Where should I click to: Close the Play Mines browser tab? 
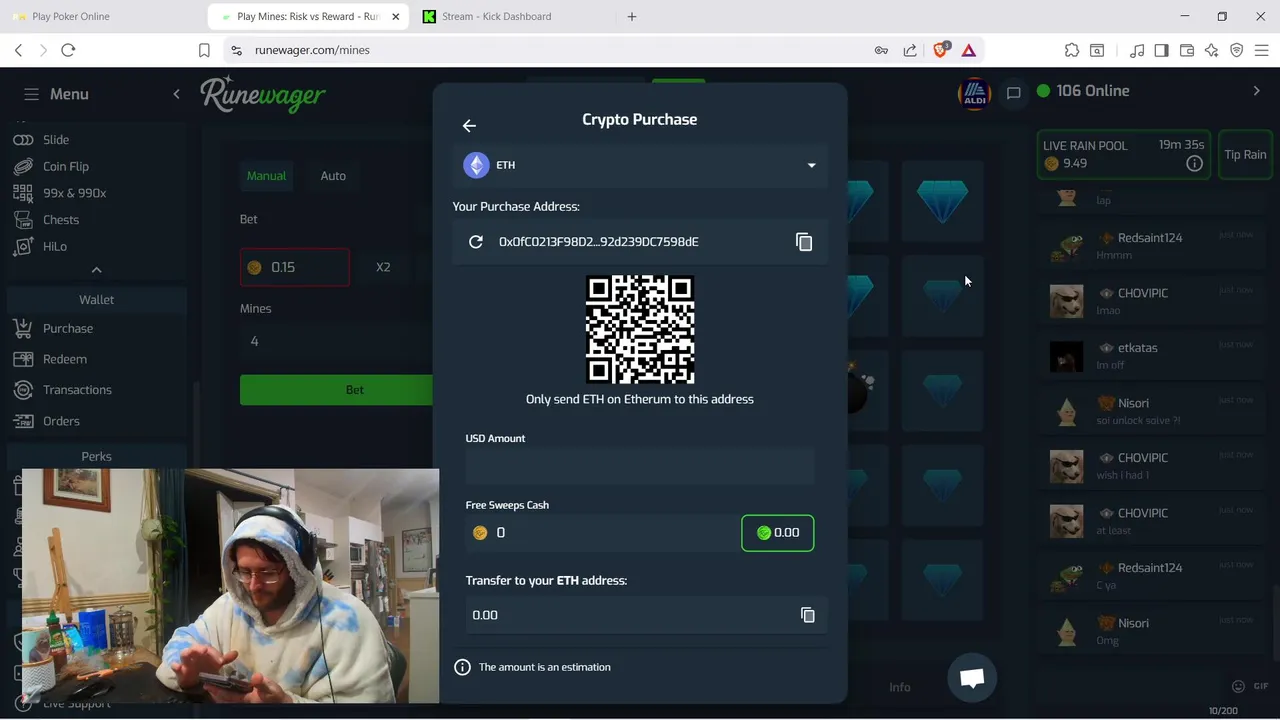(395, 16)
